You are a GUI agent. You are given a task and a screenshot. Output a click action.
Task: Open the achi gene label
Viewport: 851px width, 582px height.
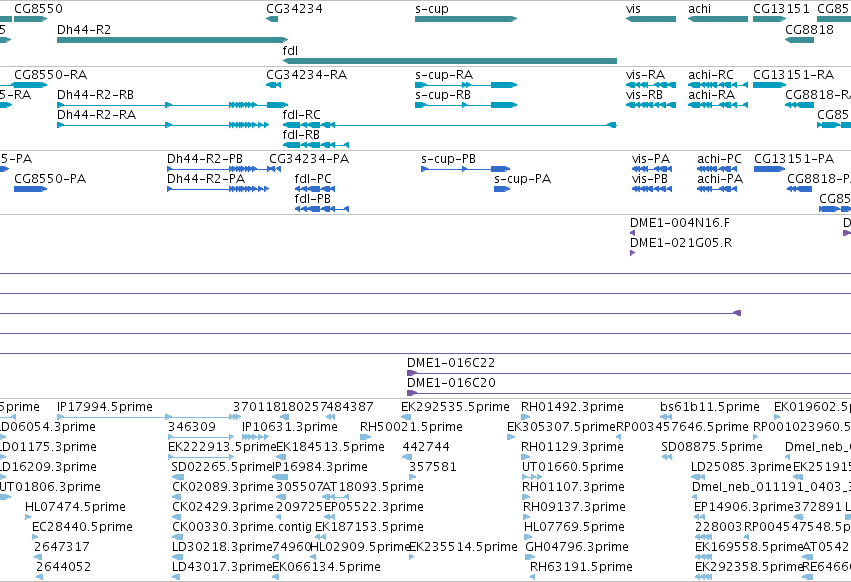click(700, 9)
